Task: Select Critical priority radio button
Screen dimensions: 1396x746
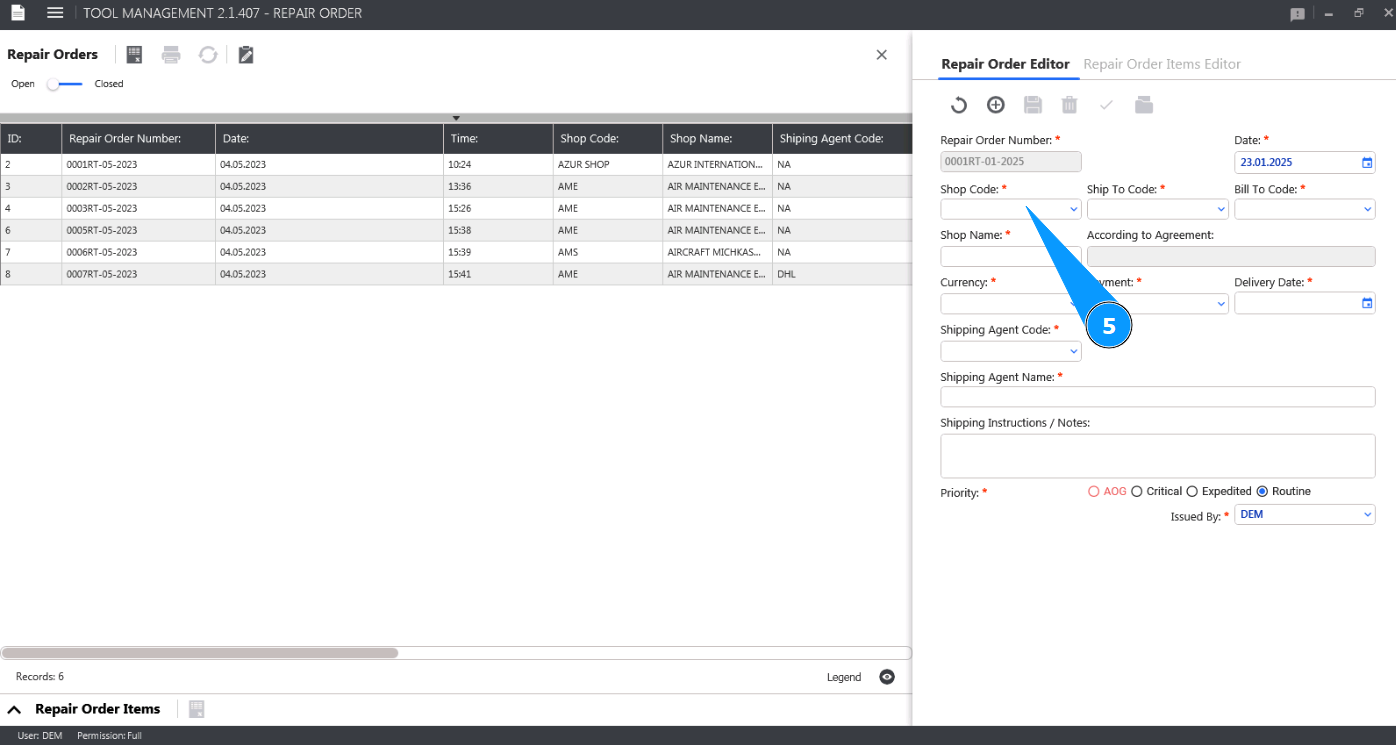Action: (x=1137, y=491)
